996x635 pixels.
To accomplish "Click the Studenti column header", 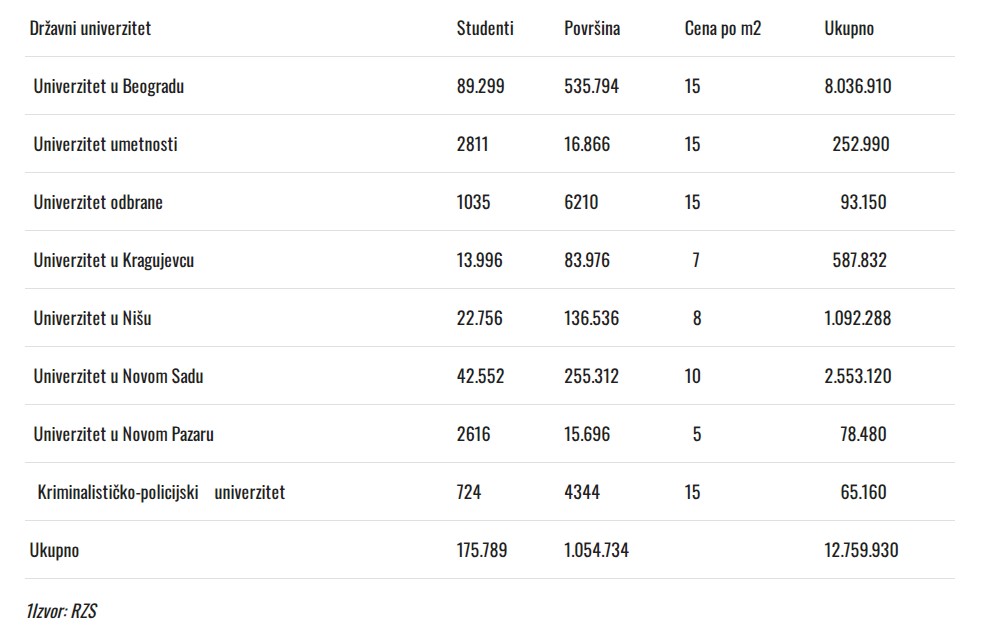I will (485, 28).
